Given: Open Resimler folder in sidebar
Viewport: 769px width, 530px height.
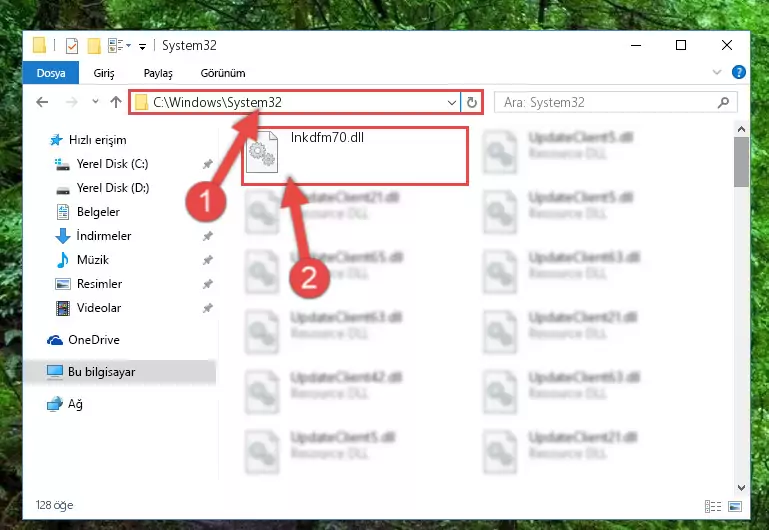Looking at the screenshot, I should pos(99,284).
